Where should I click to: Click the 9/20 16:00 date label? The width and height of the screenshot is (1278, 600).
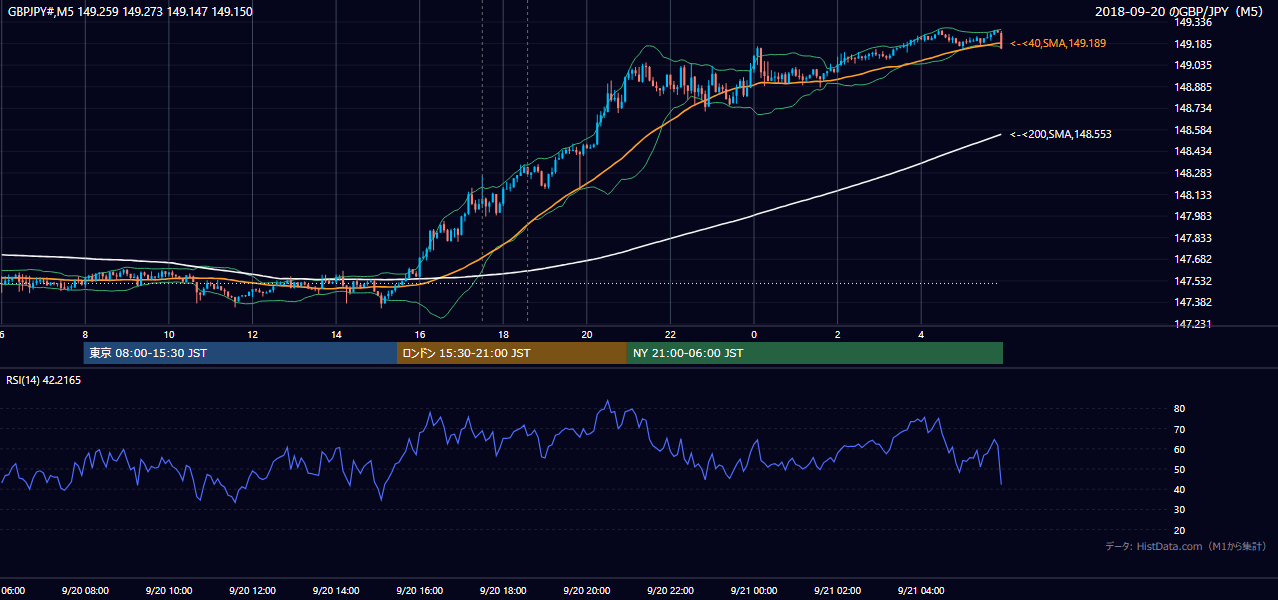pyautogui.click(x=419, y=591)
